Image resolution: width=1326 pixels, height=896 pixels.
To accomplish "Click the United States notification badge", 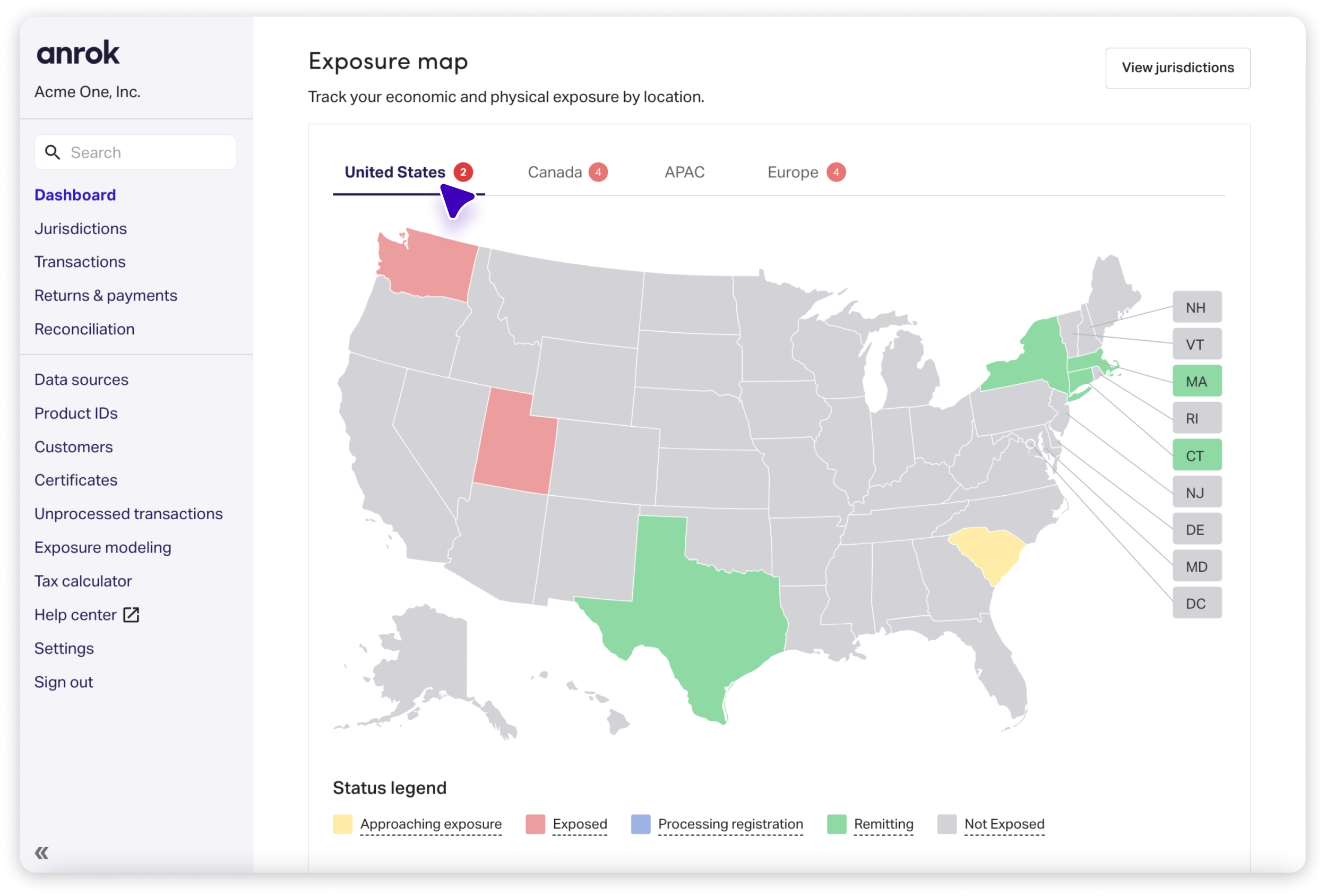I will [463, 172].
